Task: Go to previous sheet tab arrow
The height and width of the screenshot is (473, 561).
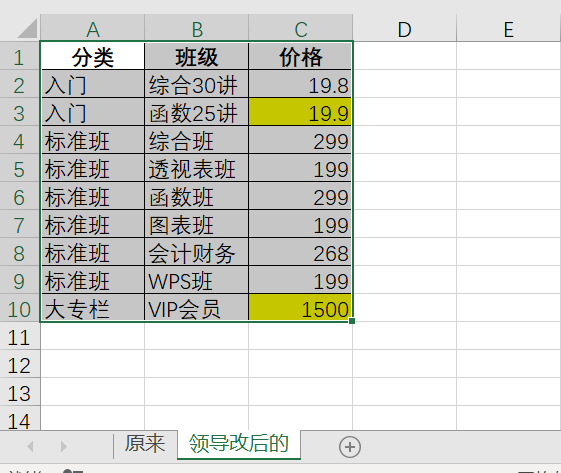Action: [x=30, y=447]
